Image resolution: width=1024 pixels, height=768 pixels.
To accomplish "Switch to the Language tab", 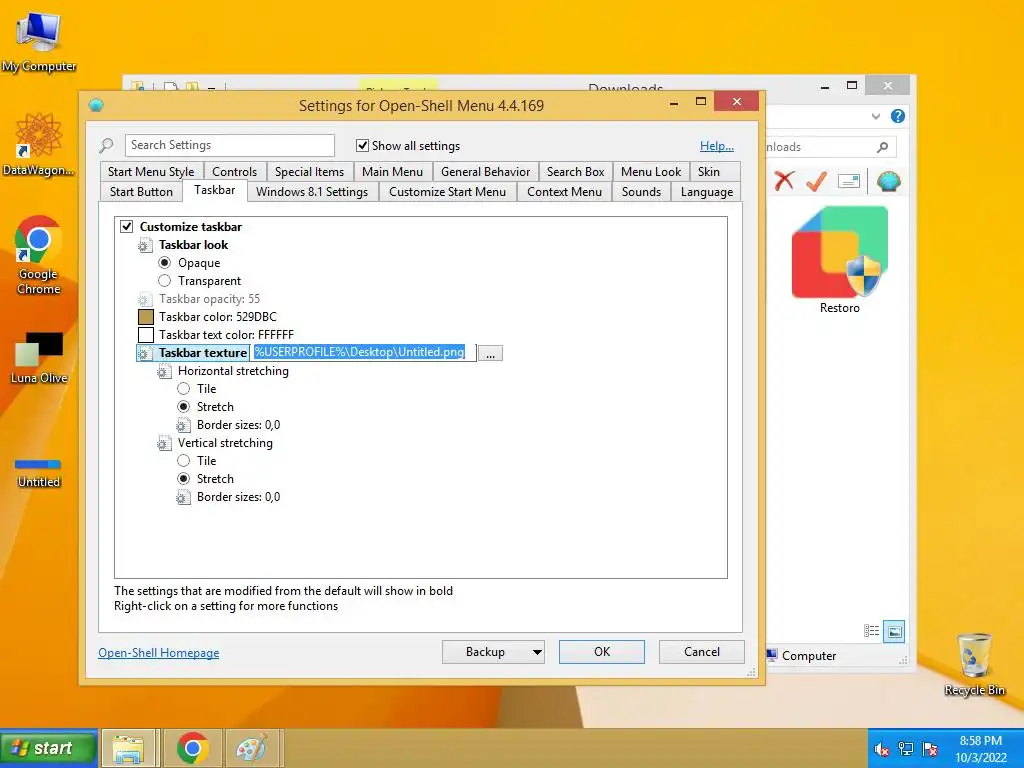I will pyautogui.click(x=707, y=192).
